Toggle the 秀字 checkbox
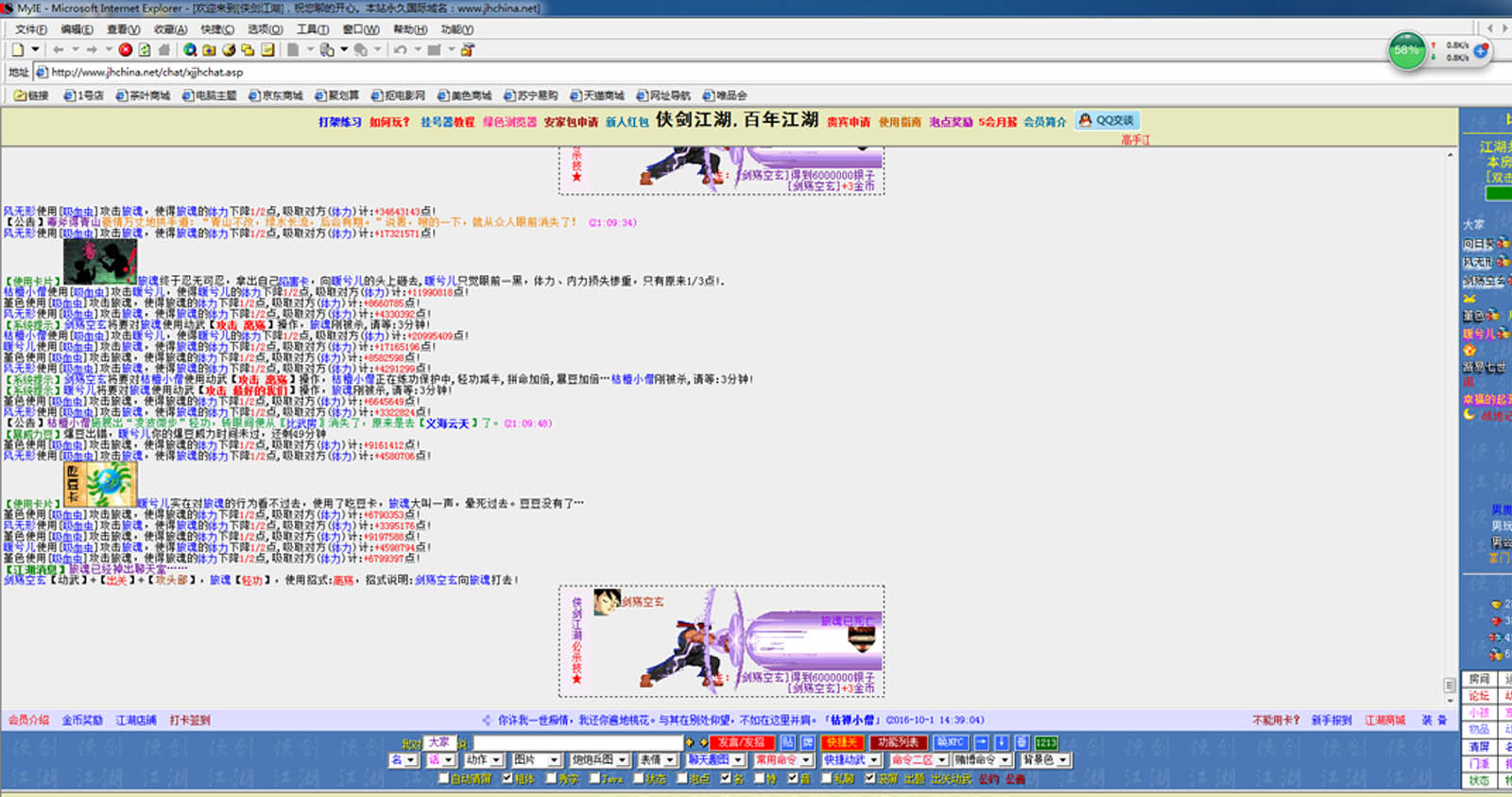1512x797 pixels. (551, 778)
